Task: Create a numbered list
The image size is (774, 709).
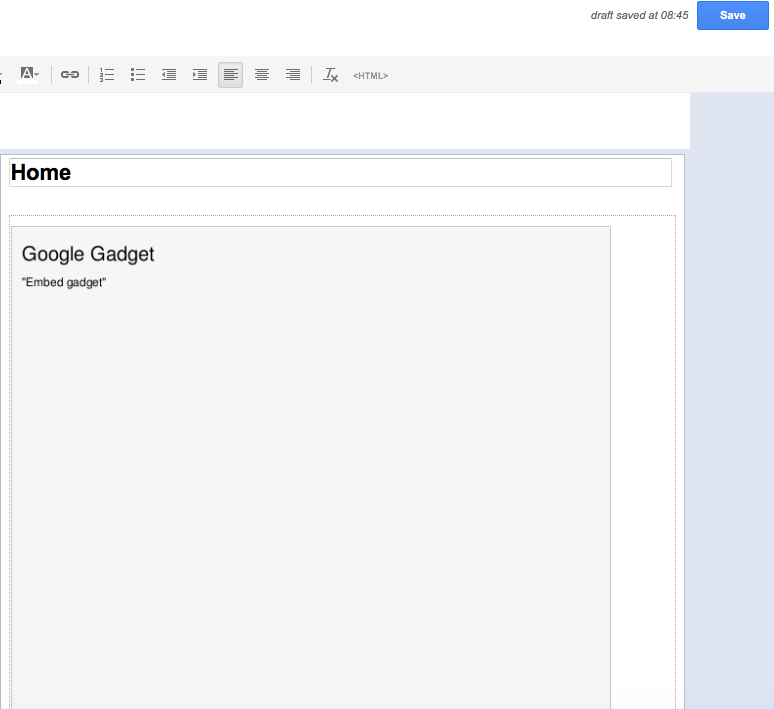Action: pos(107,75)
